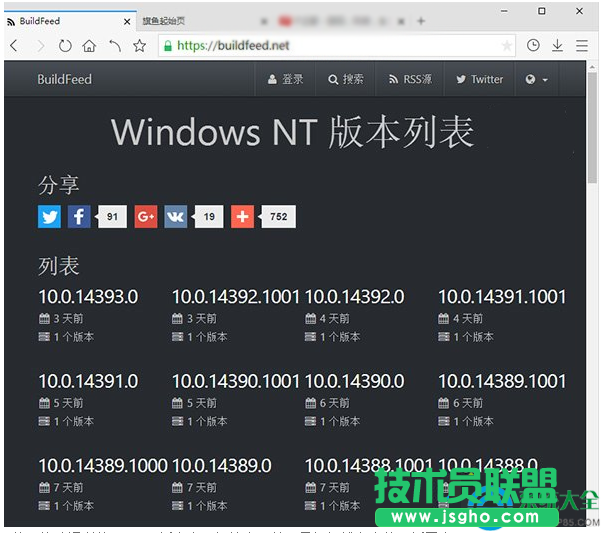Image resolution: width=602 pixels, height=533 pixels.
Task: Open the Twitter nav item
Action: click(479, 79)
